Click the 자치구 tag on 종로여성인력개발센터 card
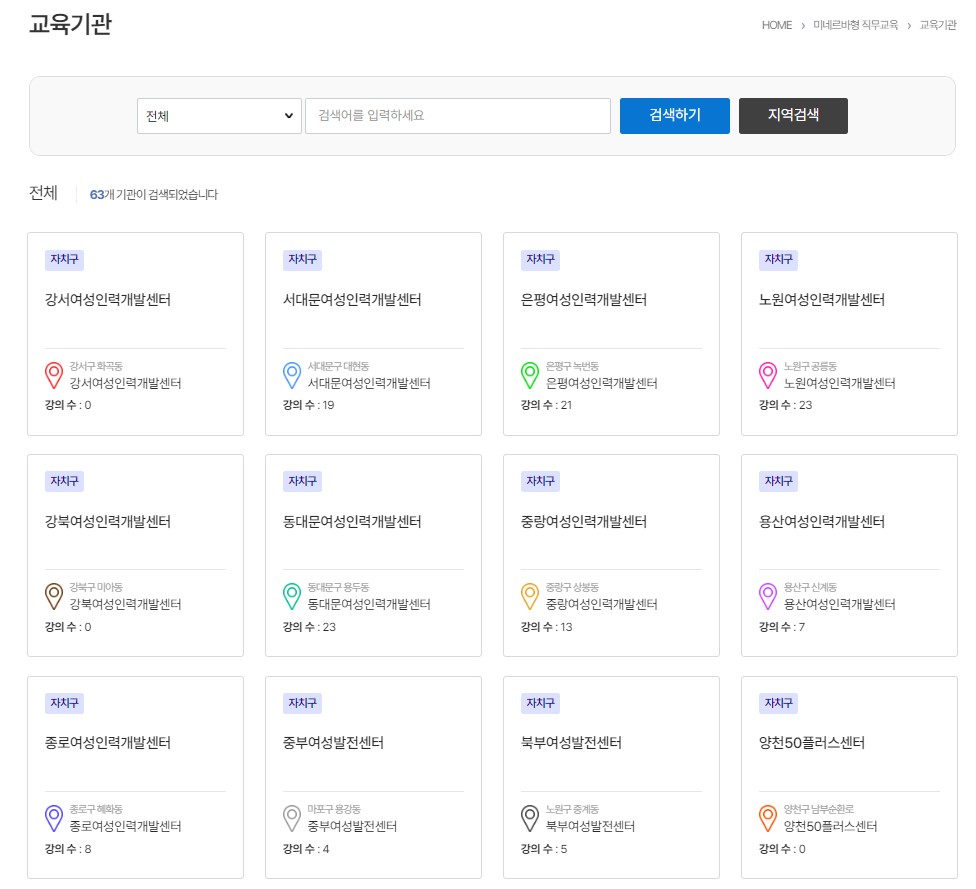Viewport: 976px width, 889px height. point(64,703)
